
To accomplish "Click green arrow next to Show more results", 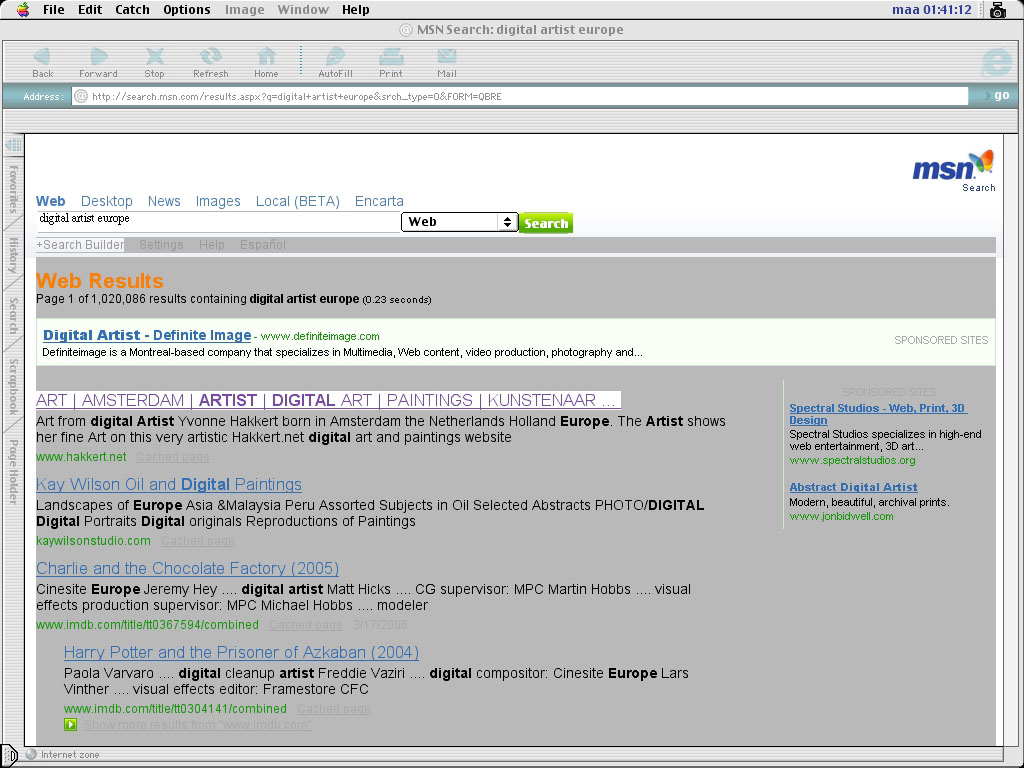I will [x=71, y=724].
